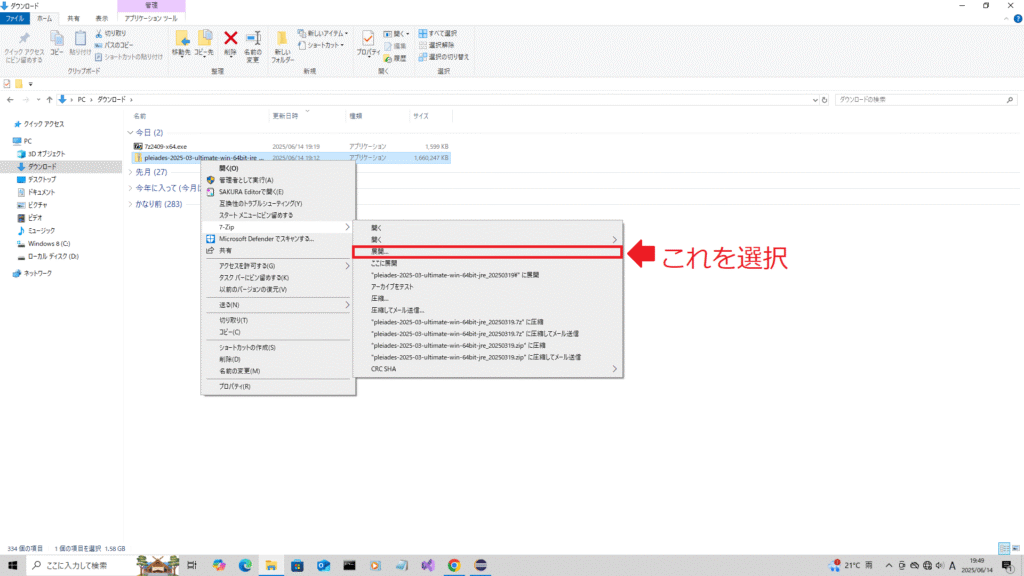
Task: Open the Windows Start menu
Action: (x=12, y=566)
